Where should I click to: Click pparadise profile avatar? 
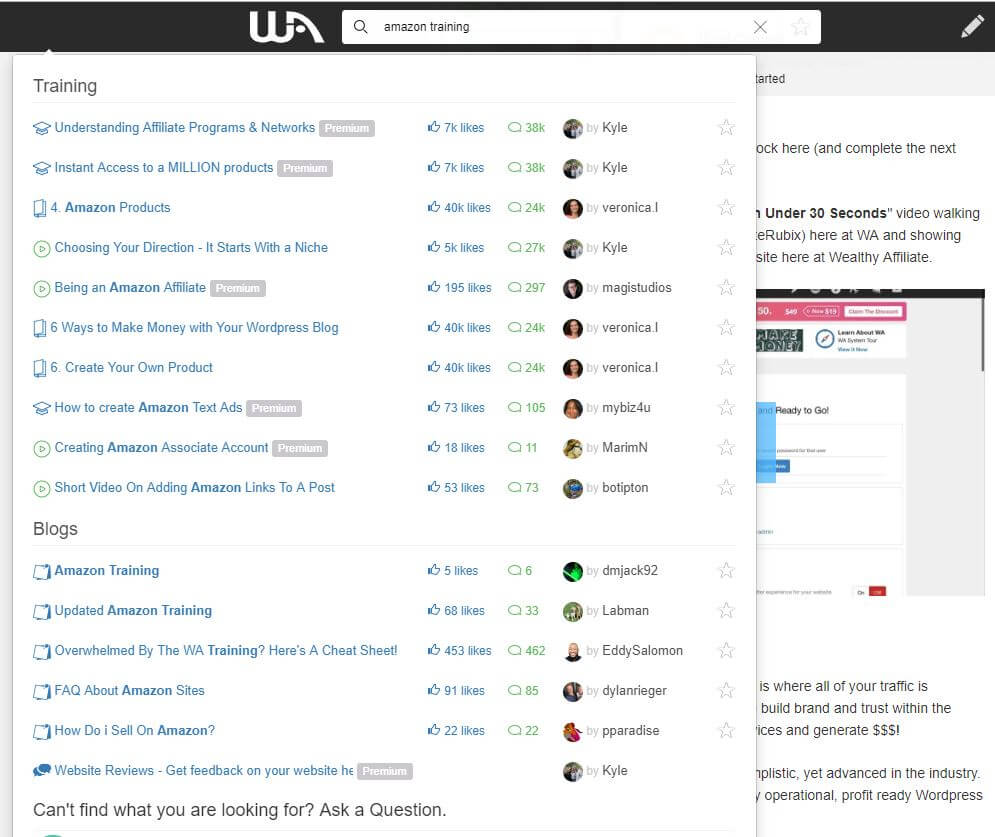[572, 731]
